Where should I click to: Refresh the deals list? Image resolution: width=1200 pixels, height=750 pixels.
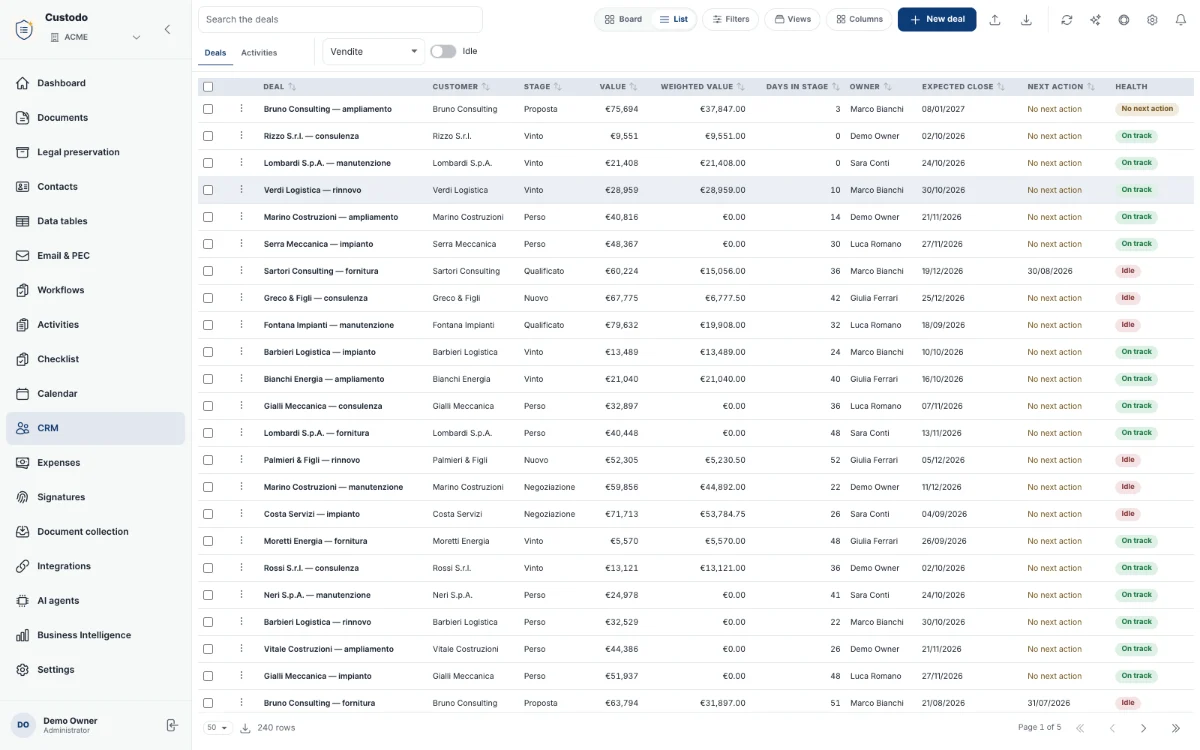pos(1067,19)
